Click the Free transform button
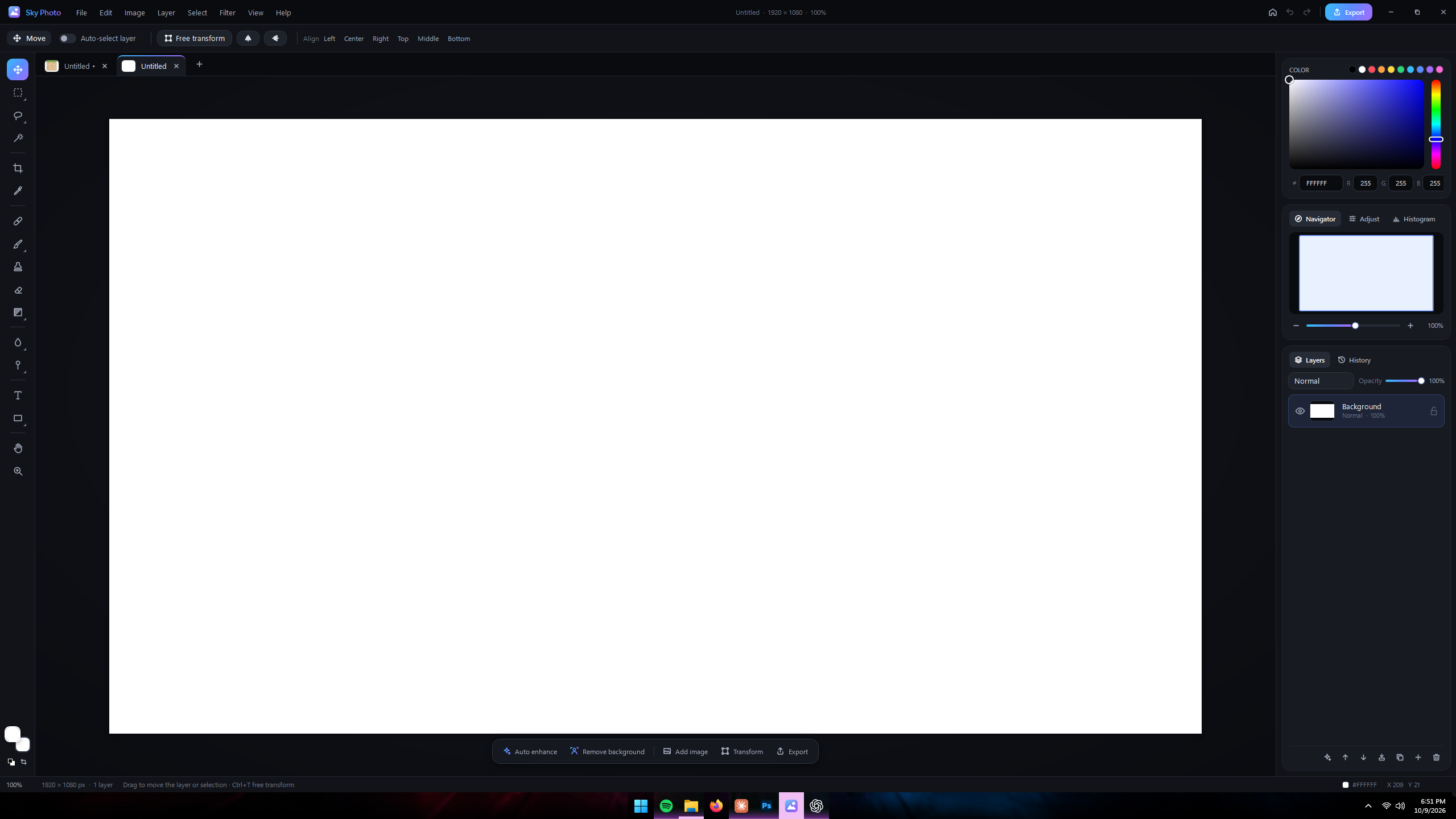This screenshot has width=1456, height=819. (195, 39)
